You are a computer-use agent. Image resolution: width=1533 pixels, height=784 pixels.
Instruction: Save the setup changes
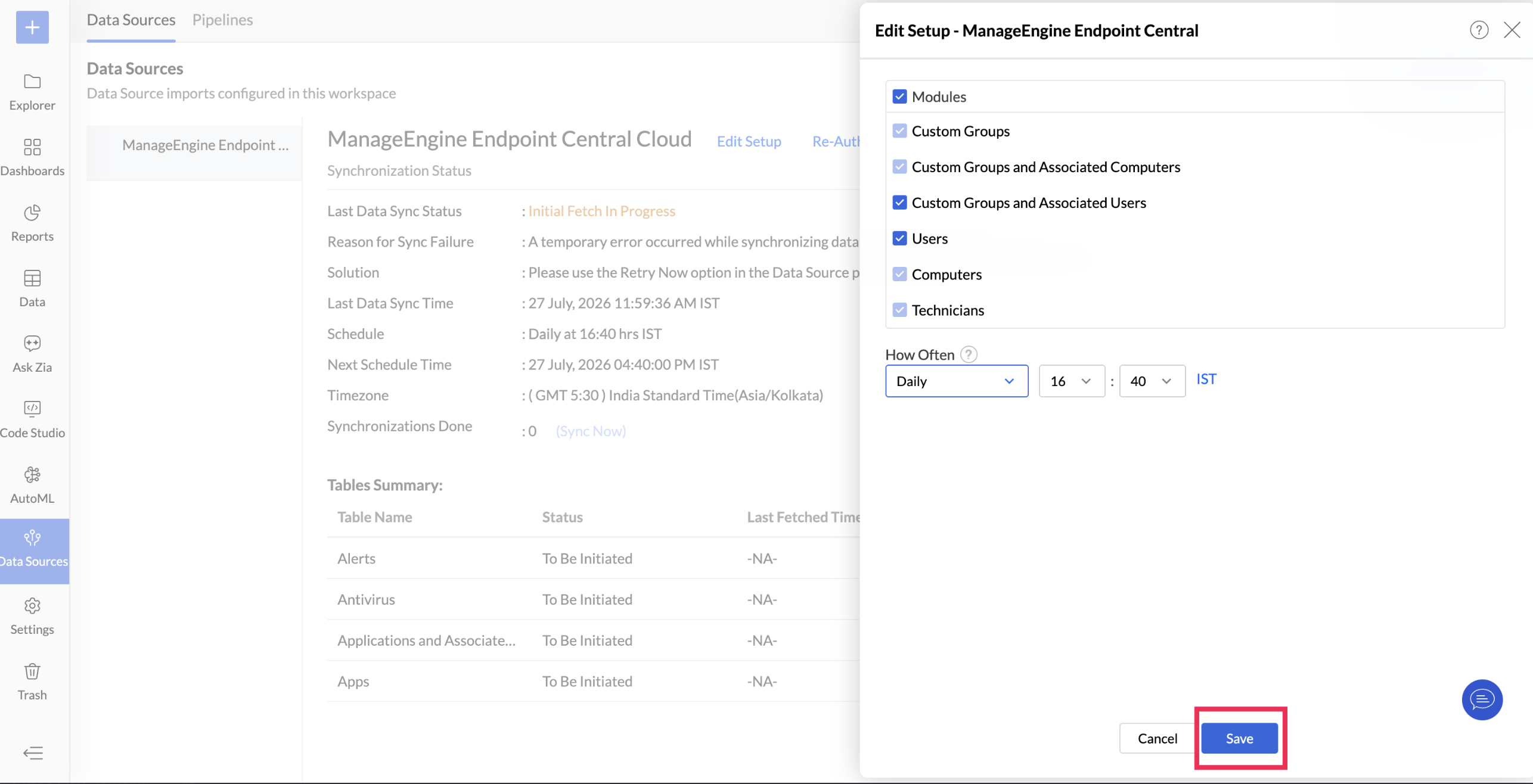tap(1239, 738)
